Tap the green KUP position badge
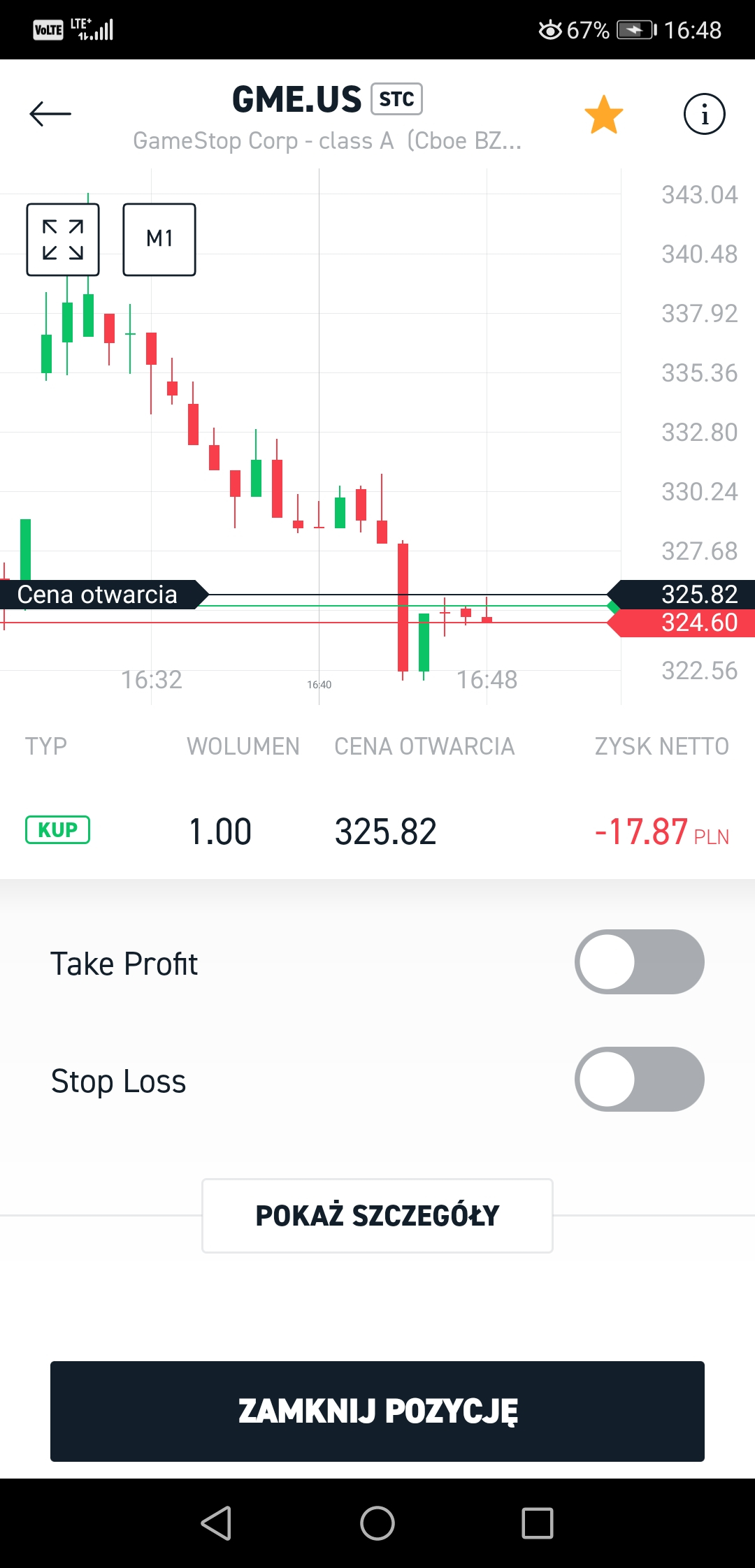 (x=57, y=830)
